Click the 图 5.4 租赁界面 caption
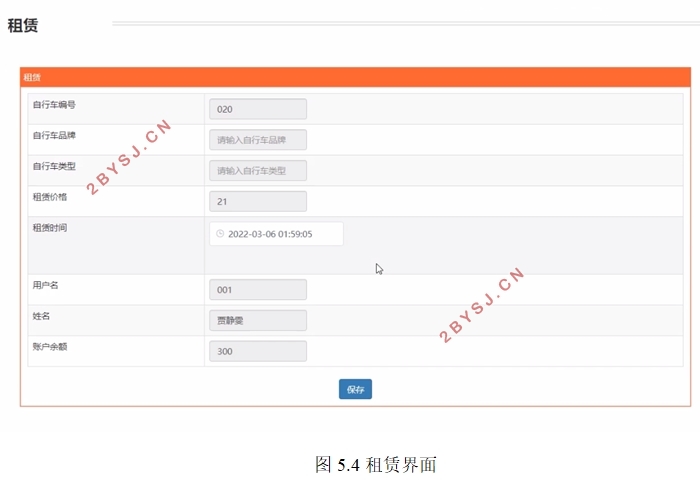This screenshot has height=480, width=700. coord(376,464)
